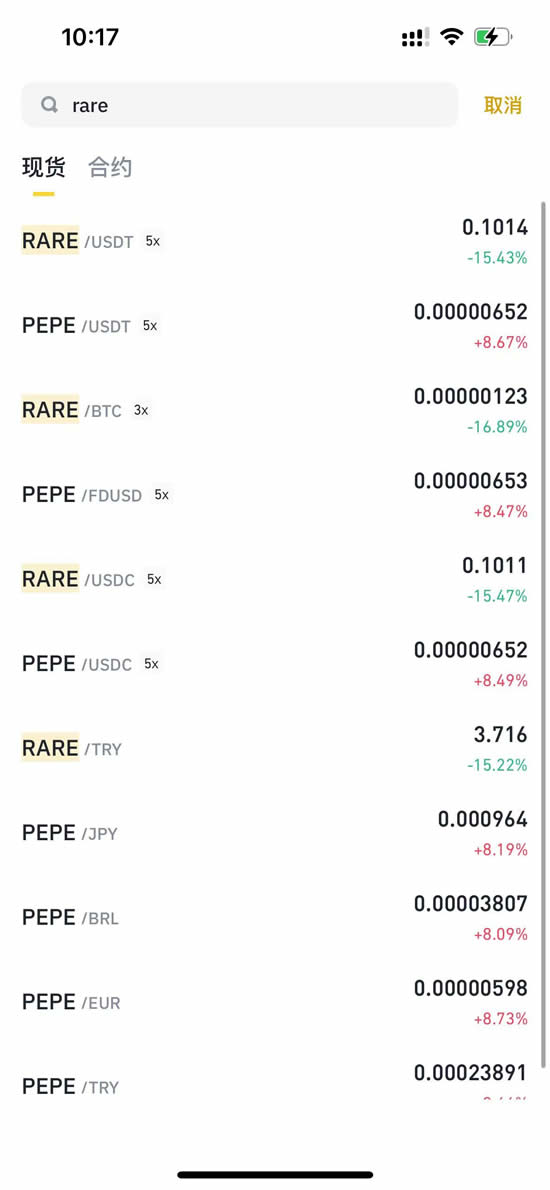The image size is (550, 1190).
Task: Select the PEPE/EUR price 0.00000598
Action: (470, 988)
